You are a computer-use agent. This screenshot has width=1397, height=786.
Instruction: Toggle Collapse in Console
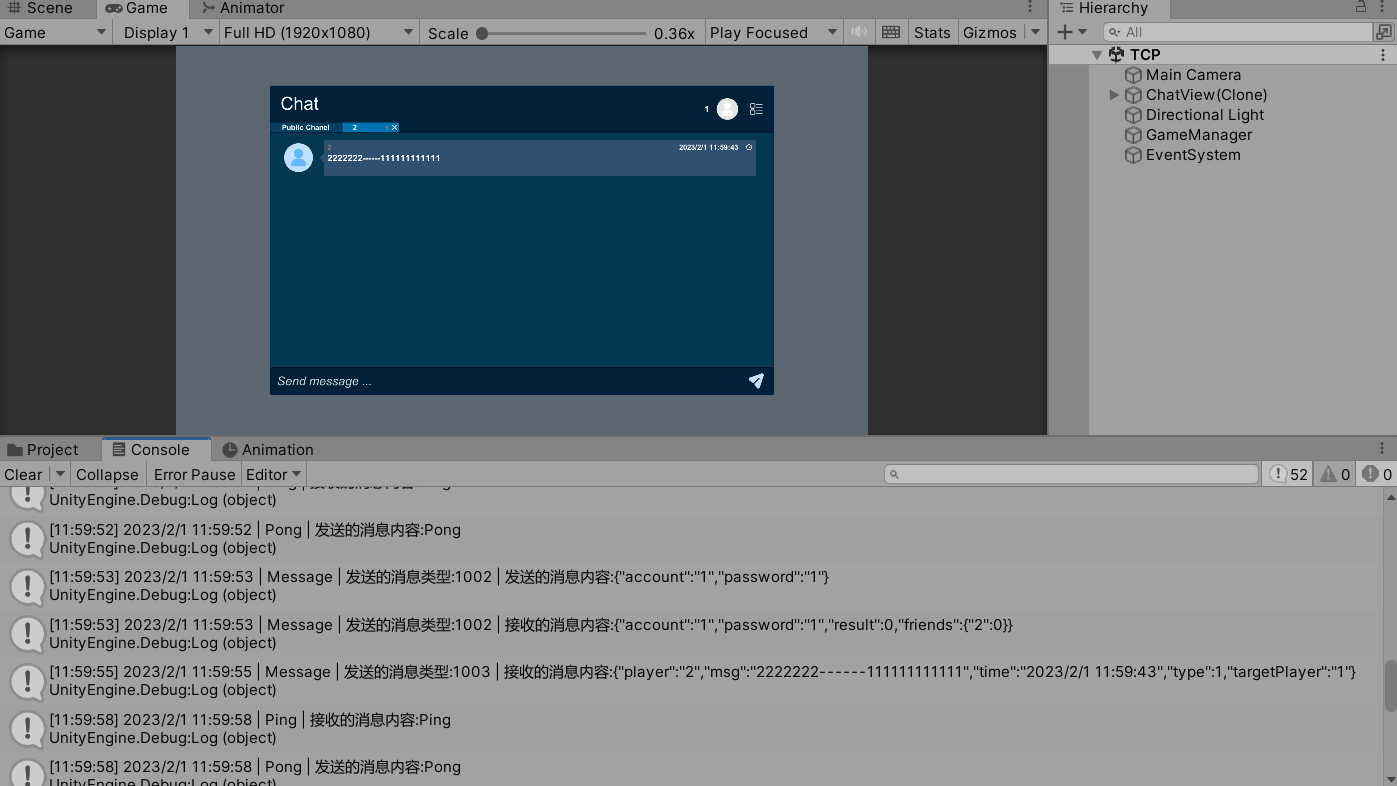tap(107, 475)
